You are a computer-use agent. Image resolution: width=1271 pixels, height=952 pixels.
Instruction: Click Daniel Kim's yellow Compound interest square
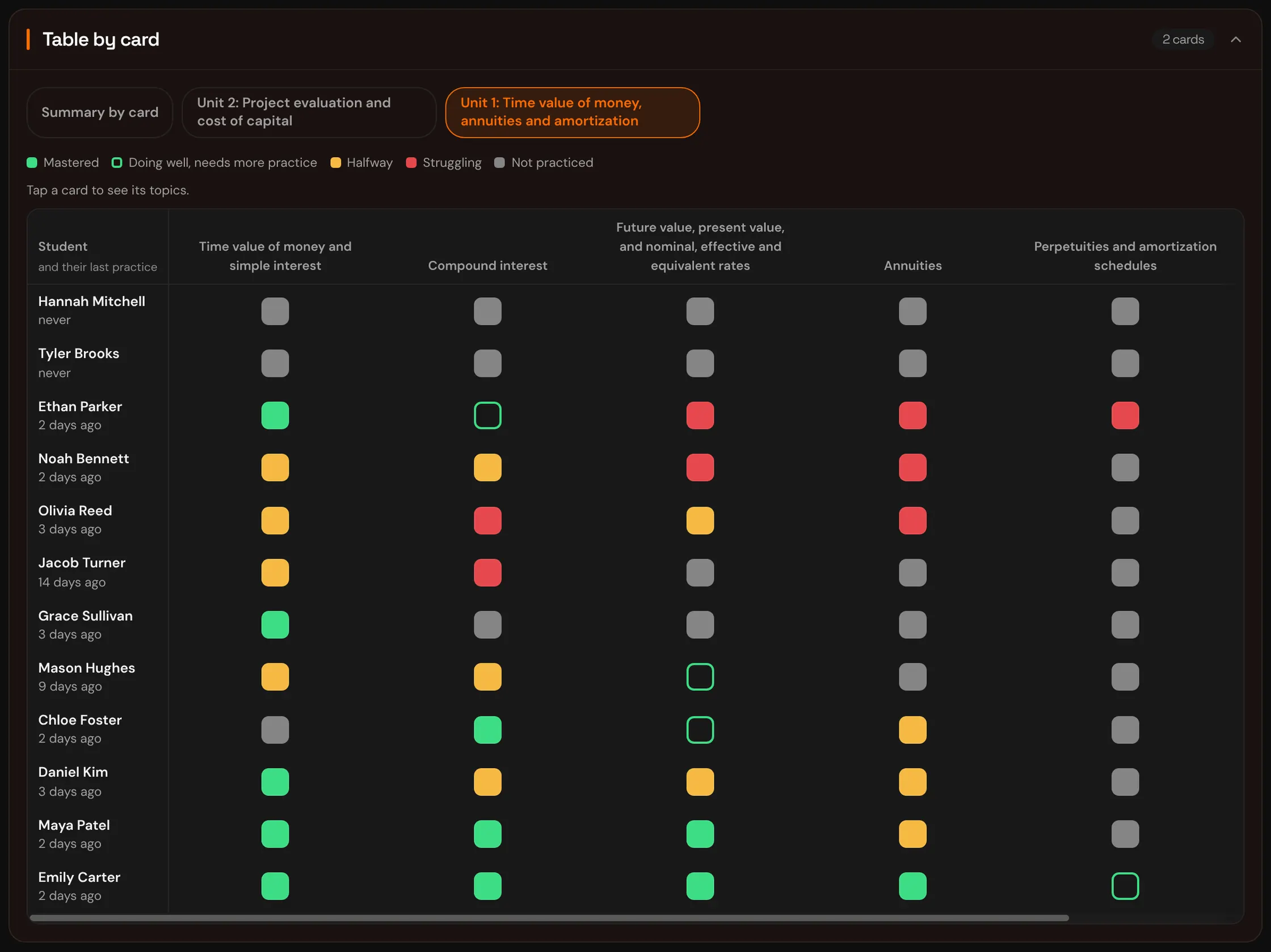(487, 782)
